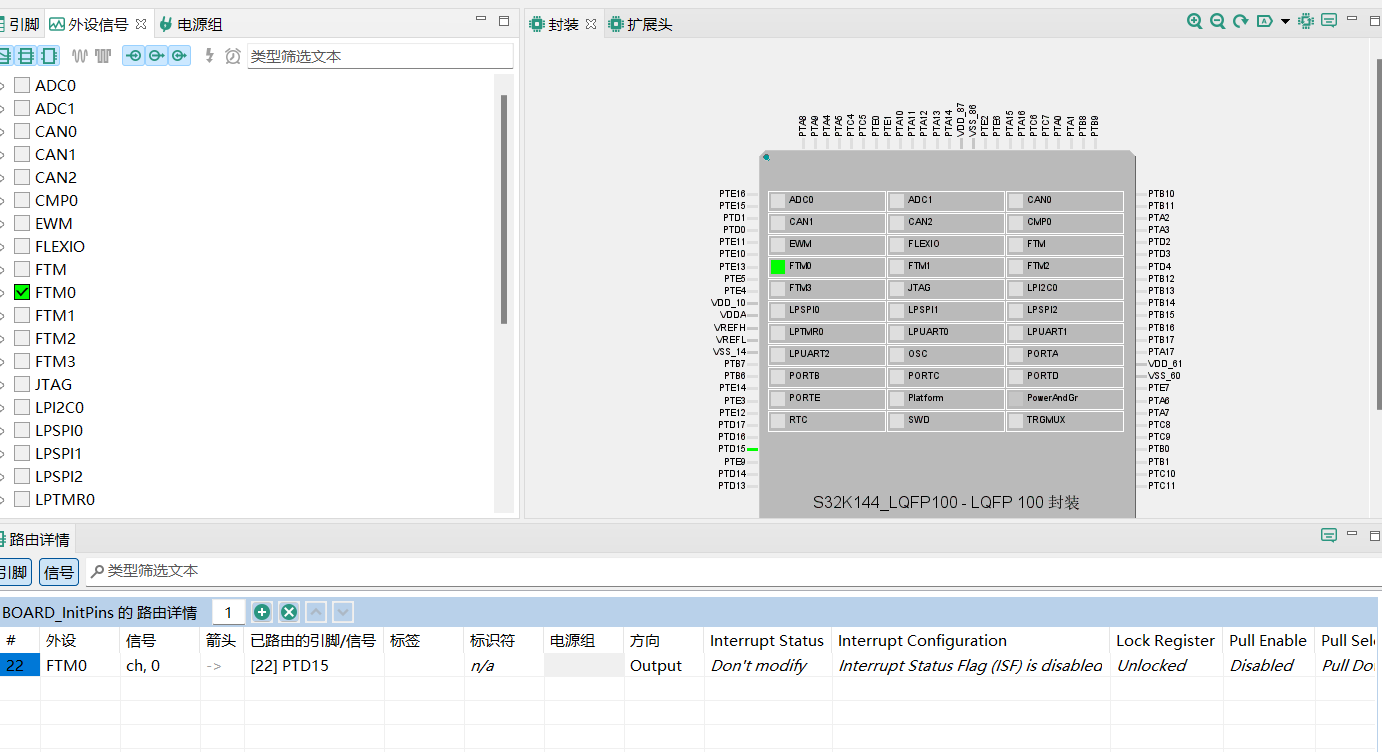Expand the FTM0 tree node
Viewport: 1382px width, 752px height.
[x=3, y=293]
